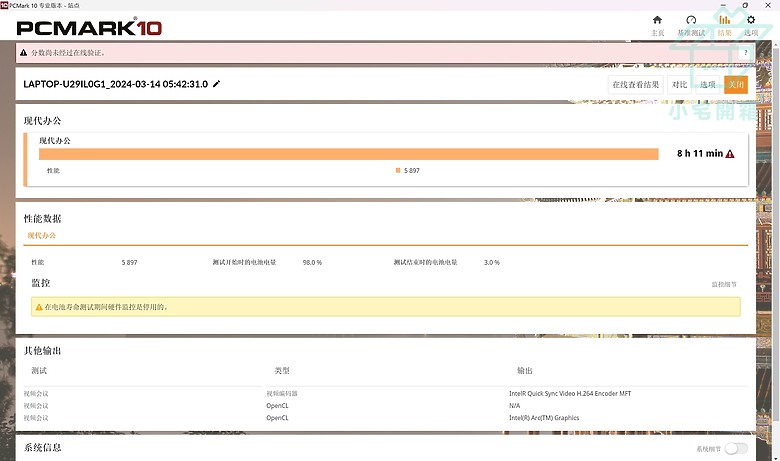Open the 监控细节 monitoring details link
Screen dimensions: 780x461
(724, 284)
